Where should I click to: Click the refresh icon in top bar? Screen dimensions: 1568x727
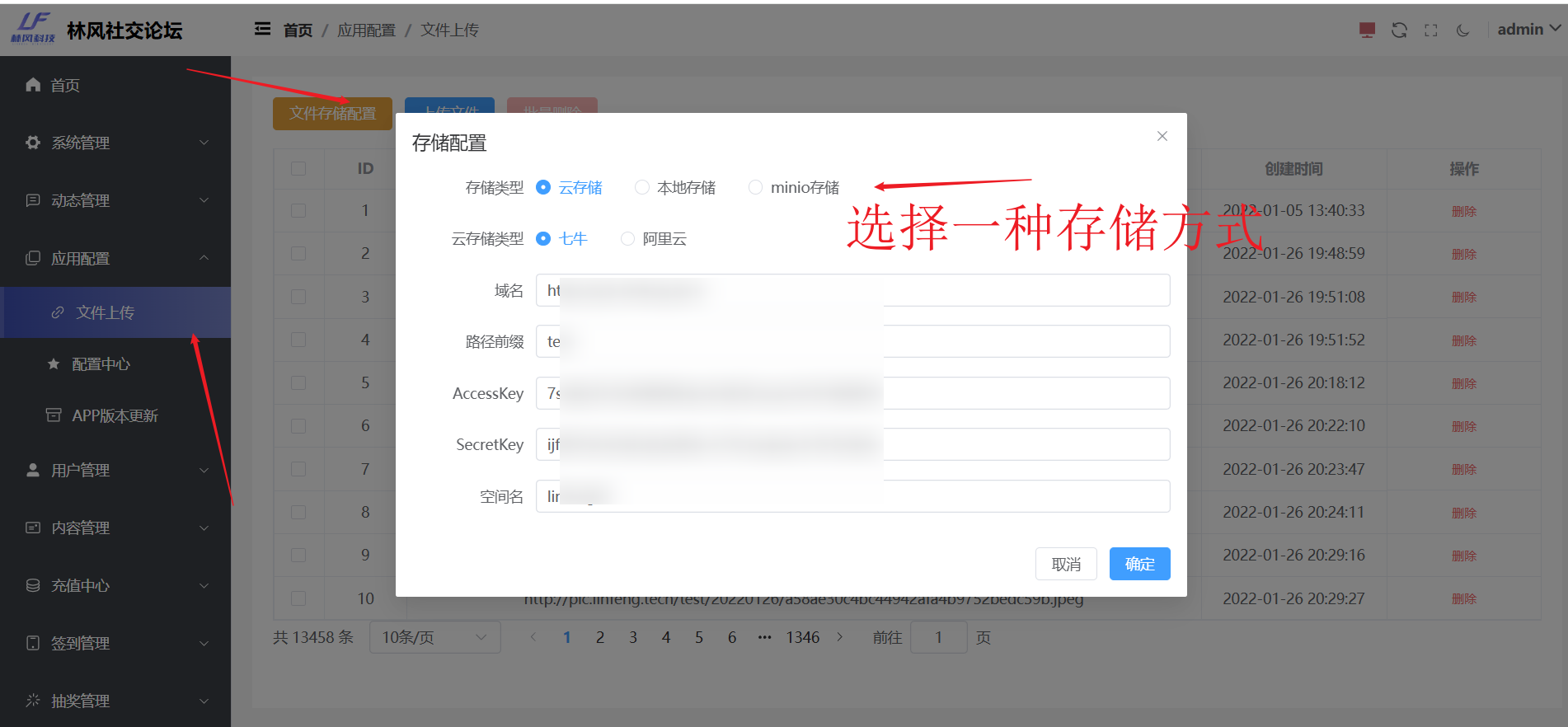click(1399, 30)
